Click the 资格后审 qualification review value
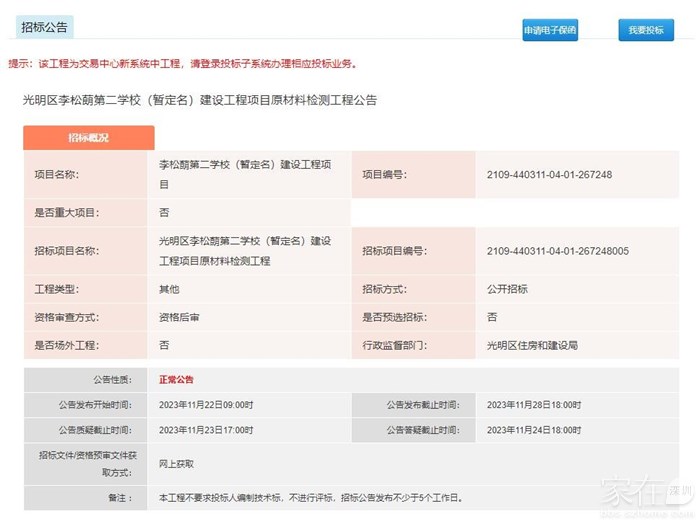This screenshot has height=521, width=700. pos(179,317)
